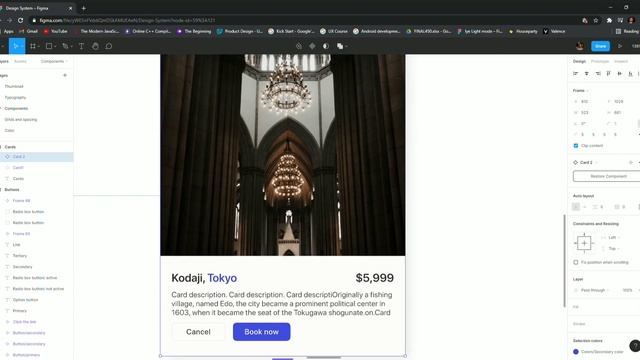Click the Create component diamond icon
This screenshot has height=360, width=640.
coord(312,47)
